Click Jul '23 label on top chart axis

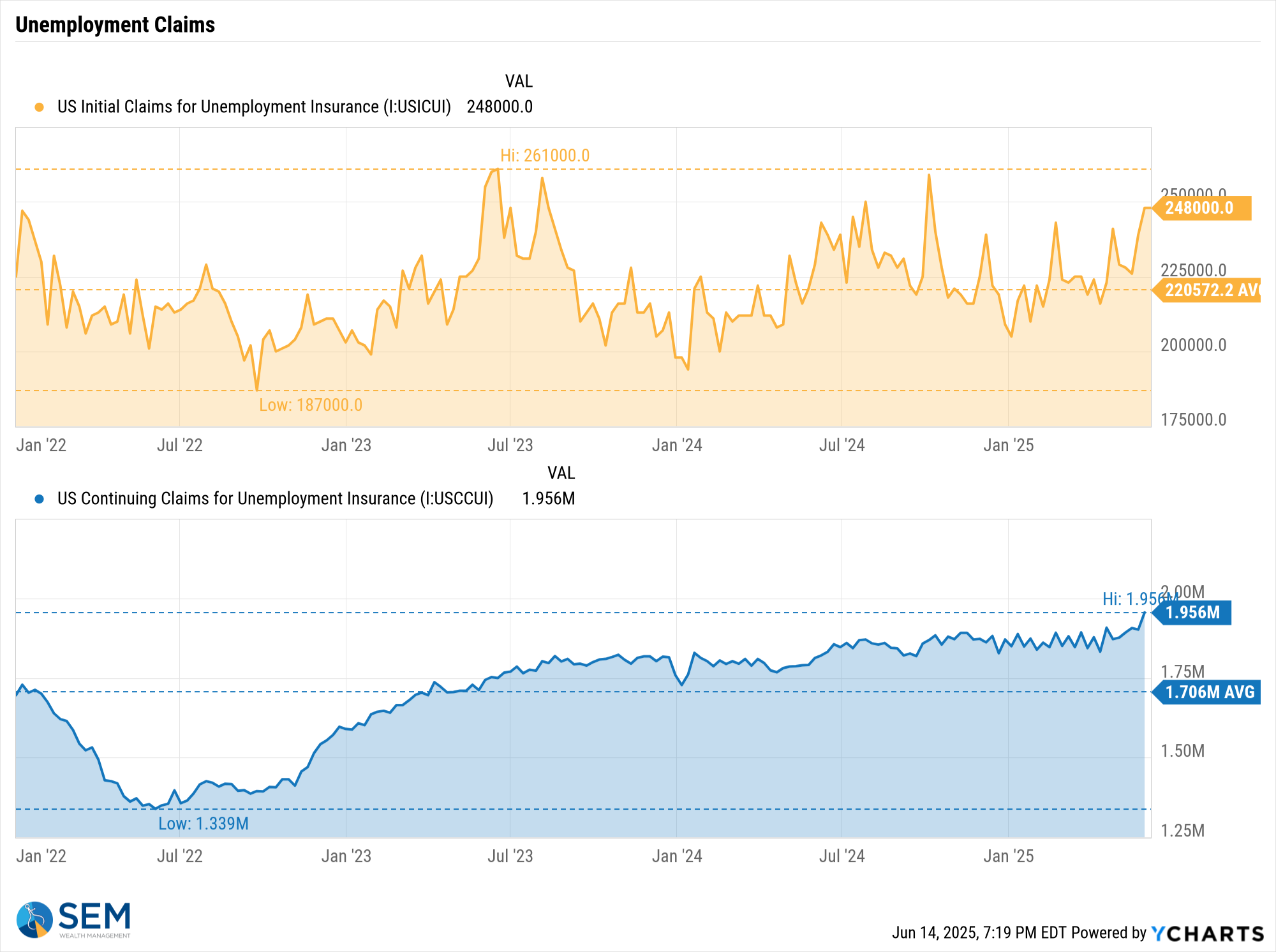[510, 445]
